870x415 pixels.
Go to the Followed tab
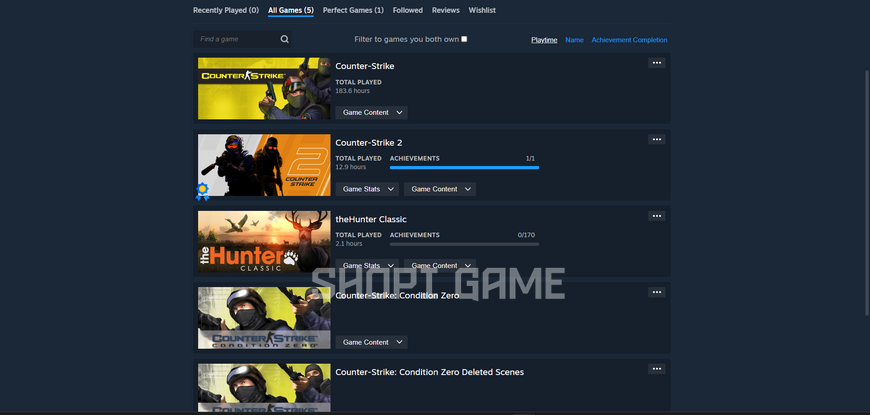(408, 10)
